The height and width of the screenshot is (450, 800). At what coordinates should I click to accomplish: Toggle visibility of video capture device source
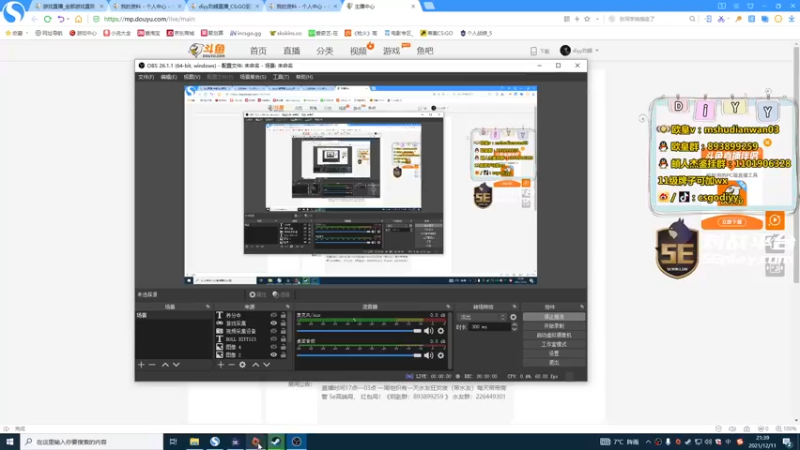pyautogui.click(x=273, y=331)
